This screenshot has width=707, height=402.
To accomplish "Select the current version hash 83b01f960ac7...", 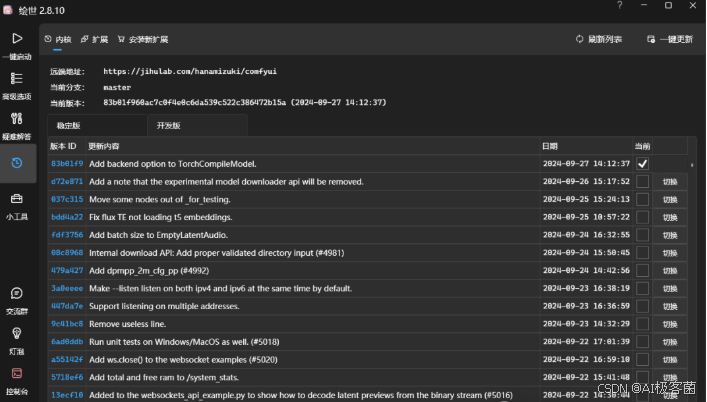I will coord(245,103).
